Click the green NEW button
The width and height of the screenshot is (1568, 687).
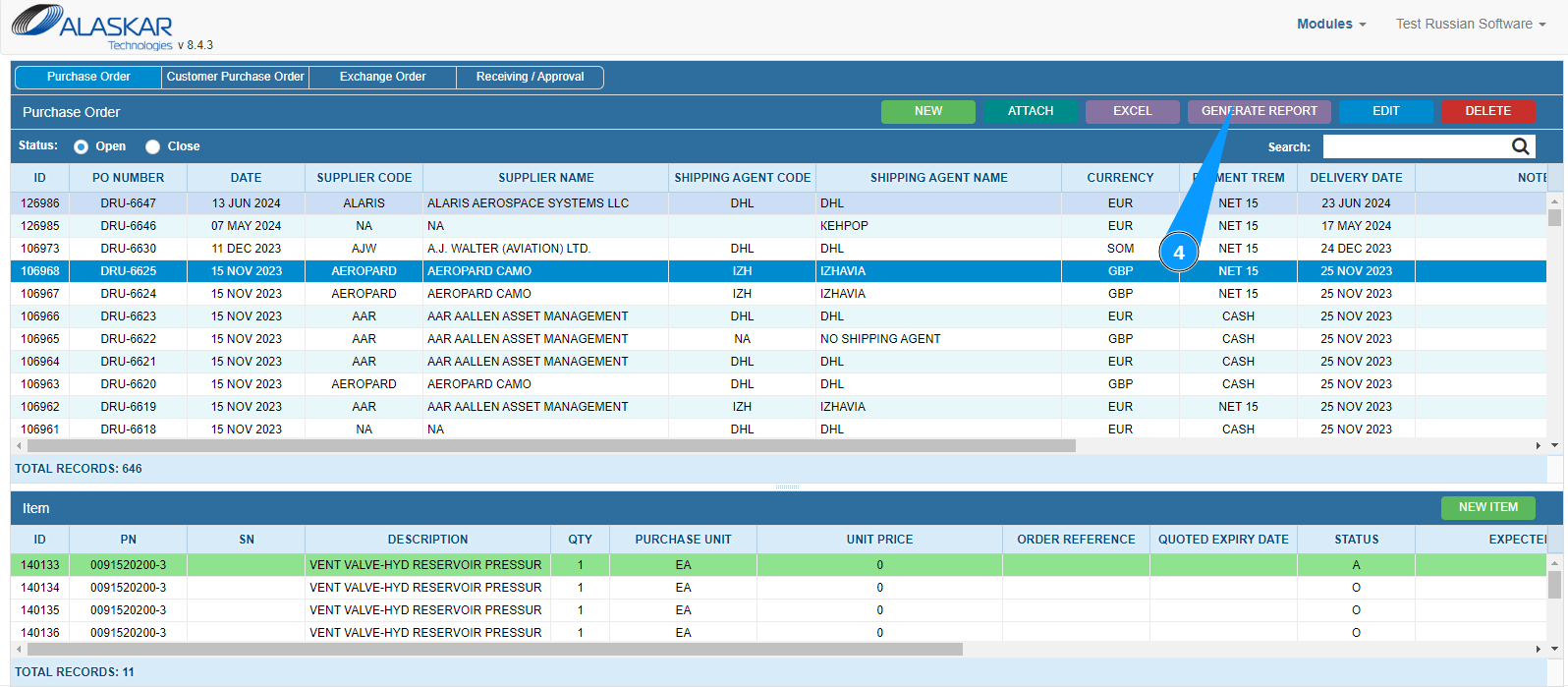(927, 111)
